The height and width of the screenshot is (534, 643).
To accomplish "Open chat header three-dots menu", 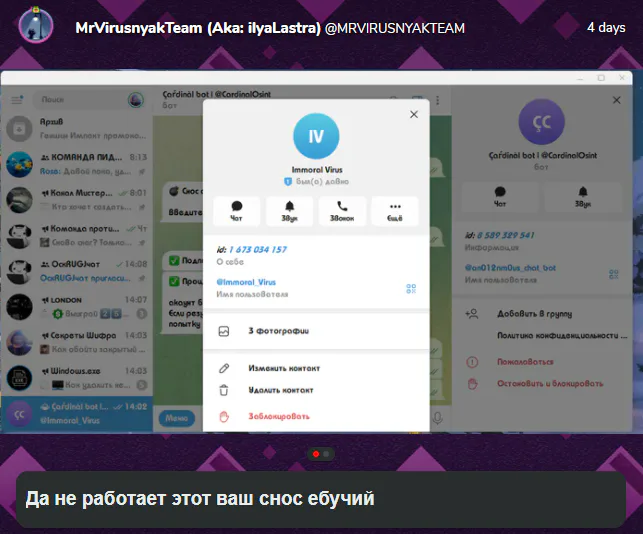I will pos(438,100).
